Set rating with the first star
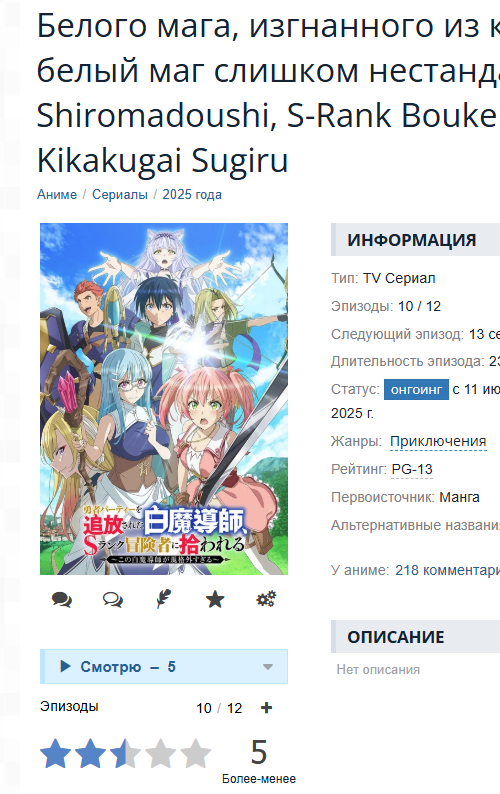This screenshot has height=794, width=500. click(55, 753)
